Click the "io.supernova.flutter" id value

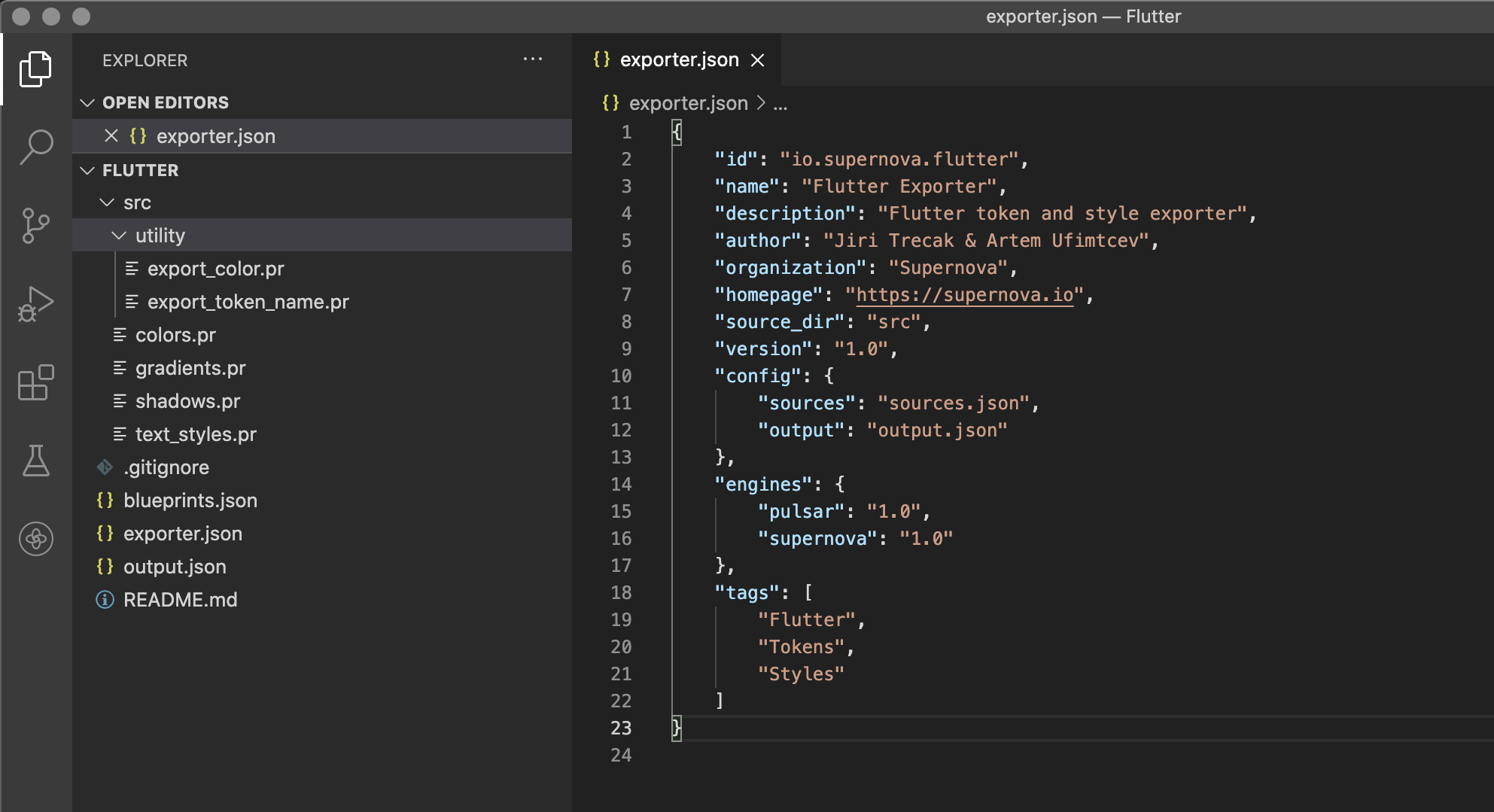(899, 159)
